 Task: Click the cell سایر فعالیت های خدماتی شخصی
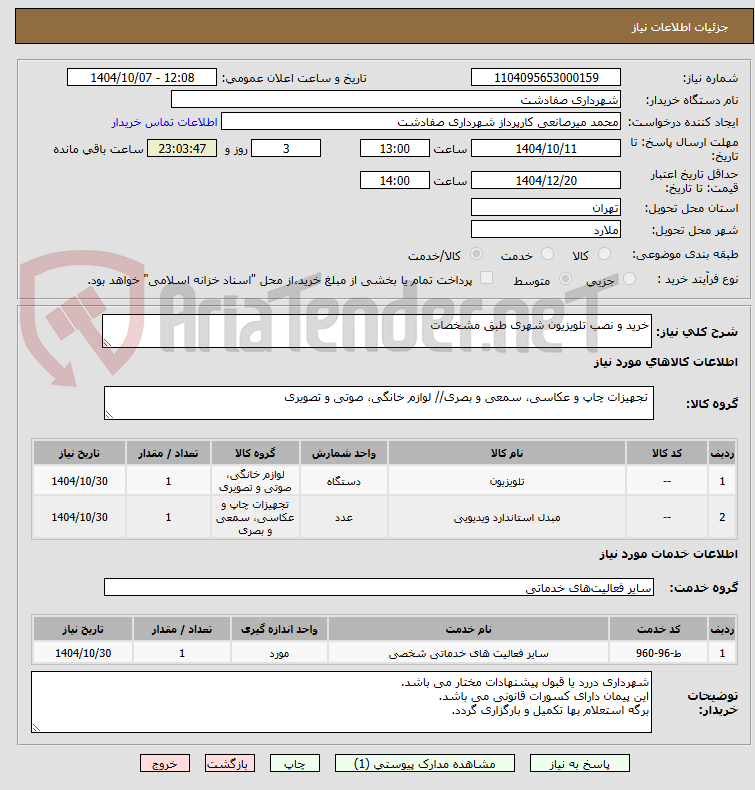pos(468,653)
